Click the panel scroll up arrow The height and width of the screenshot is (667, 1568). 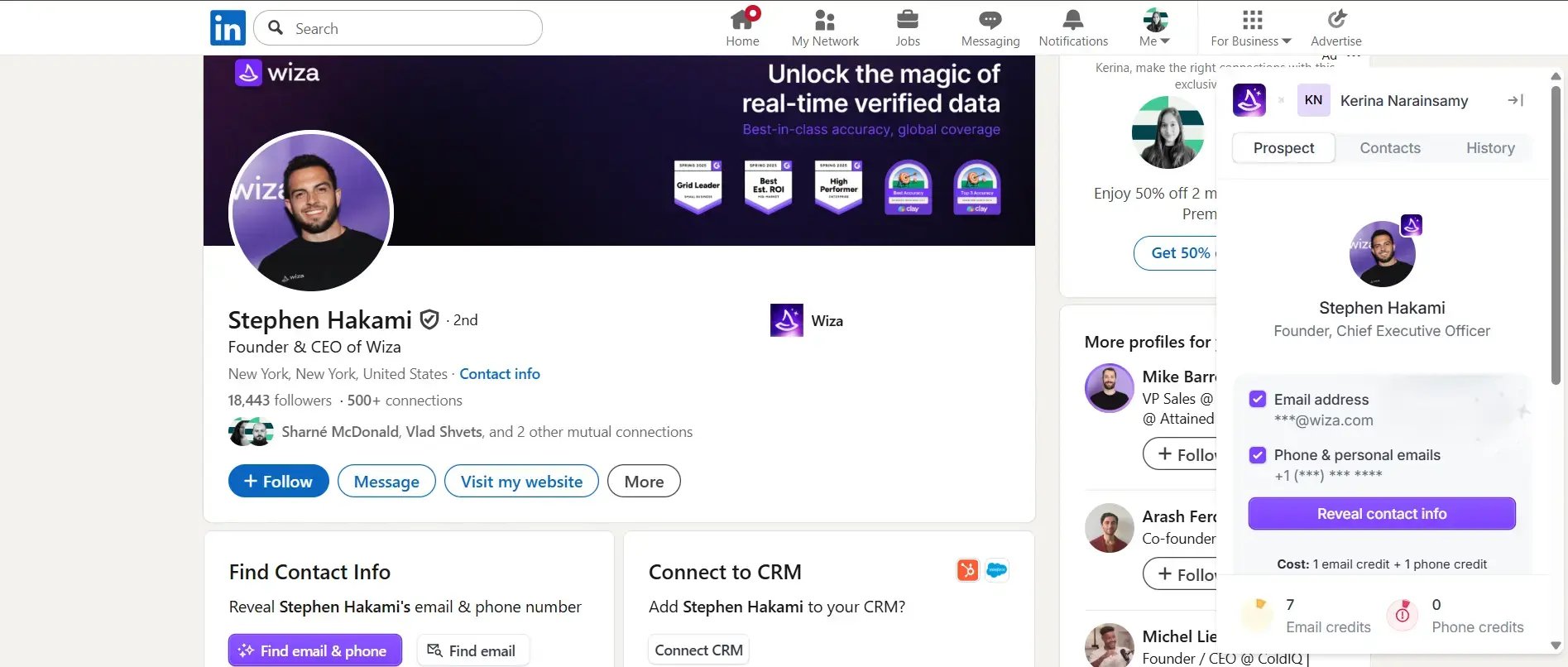click(1556, 76)
